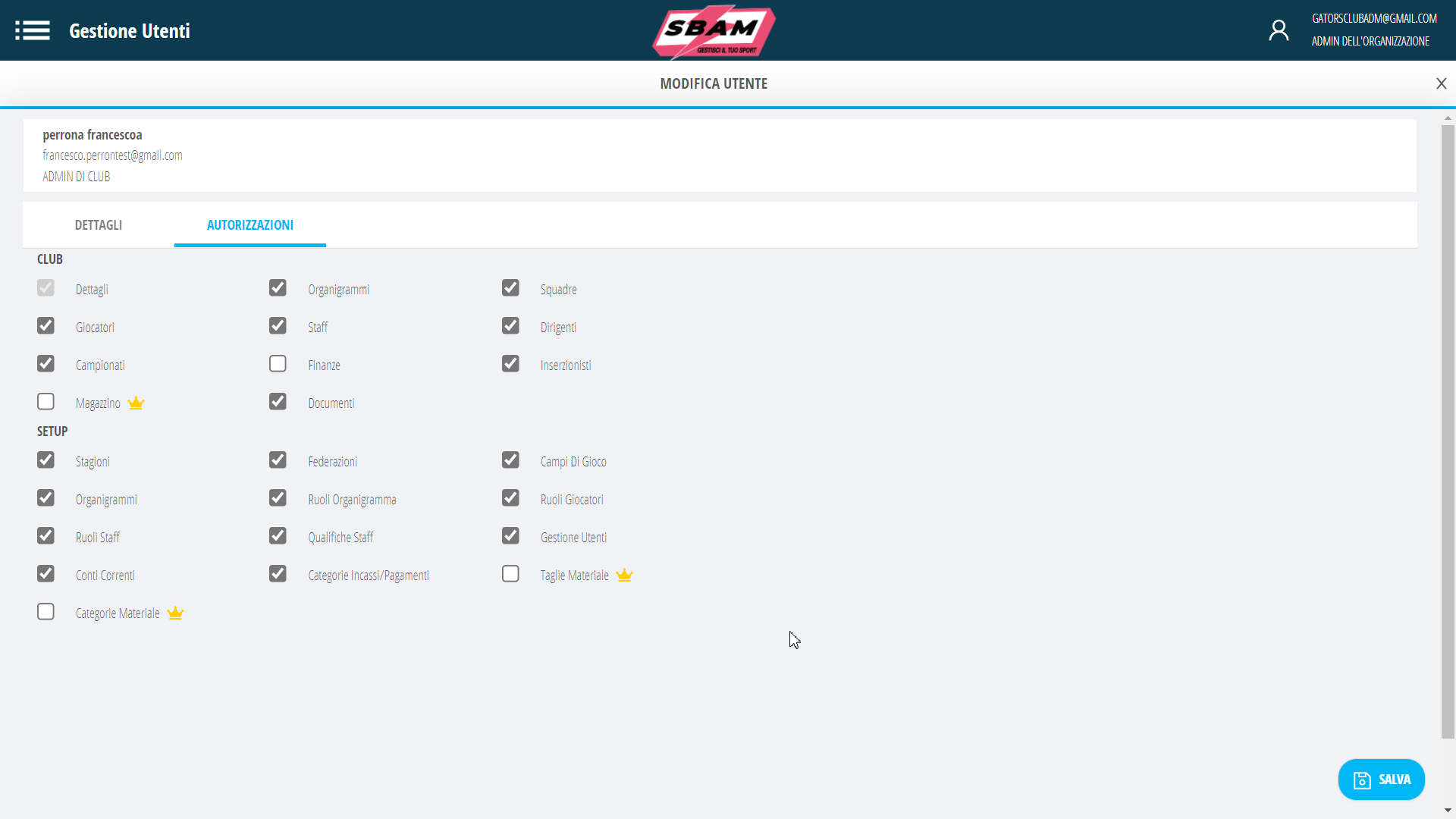Uncheck the Squadre permission

(510, 288)
